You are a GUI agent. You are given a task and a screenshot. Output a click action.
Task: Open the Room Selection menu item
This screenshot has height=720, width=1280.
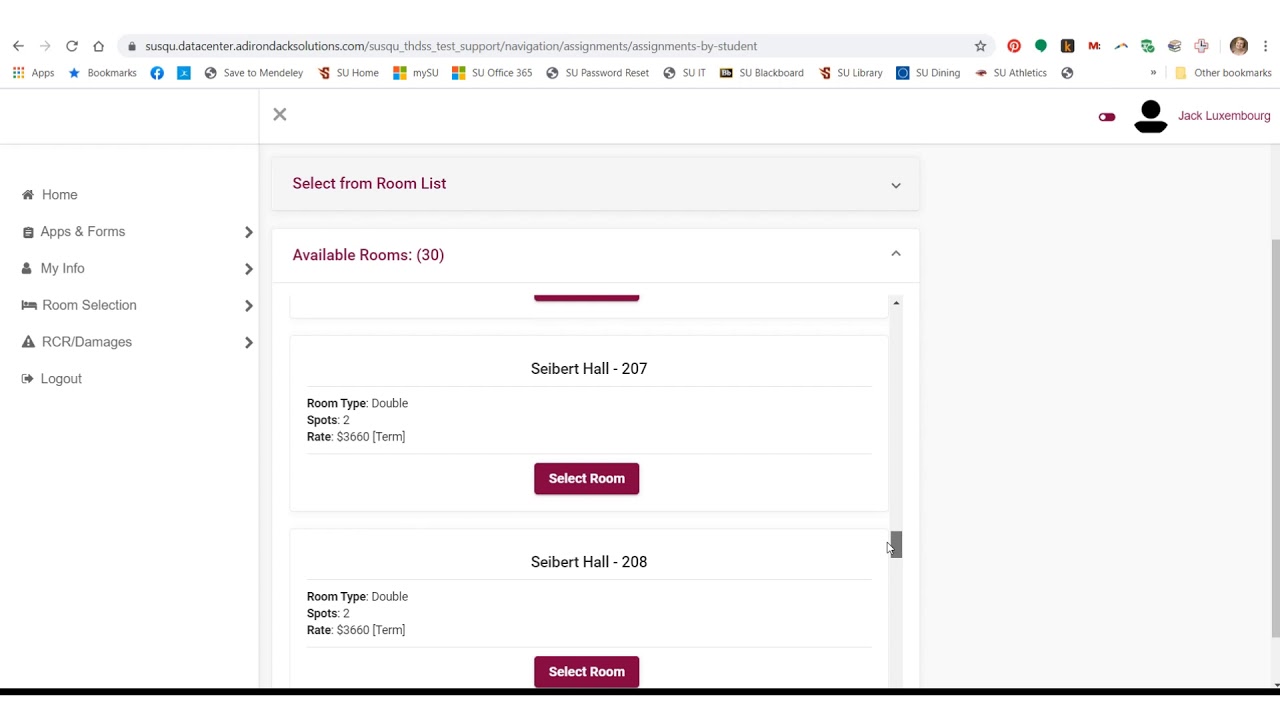point(79,305)
